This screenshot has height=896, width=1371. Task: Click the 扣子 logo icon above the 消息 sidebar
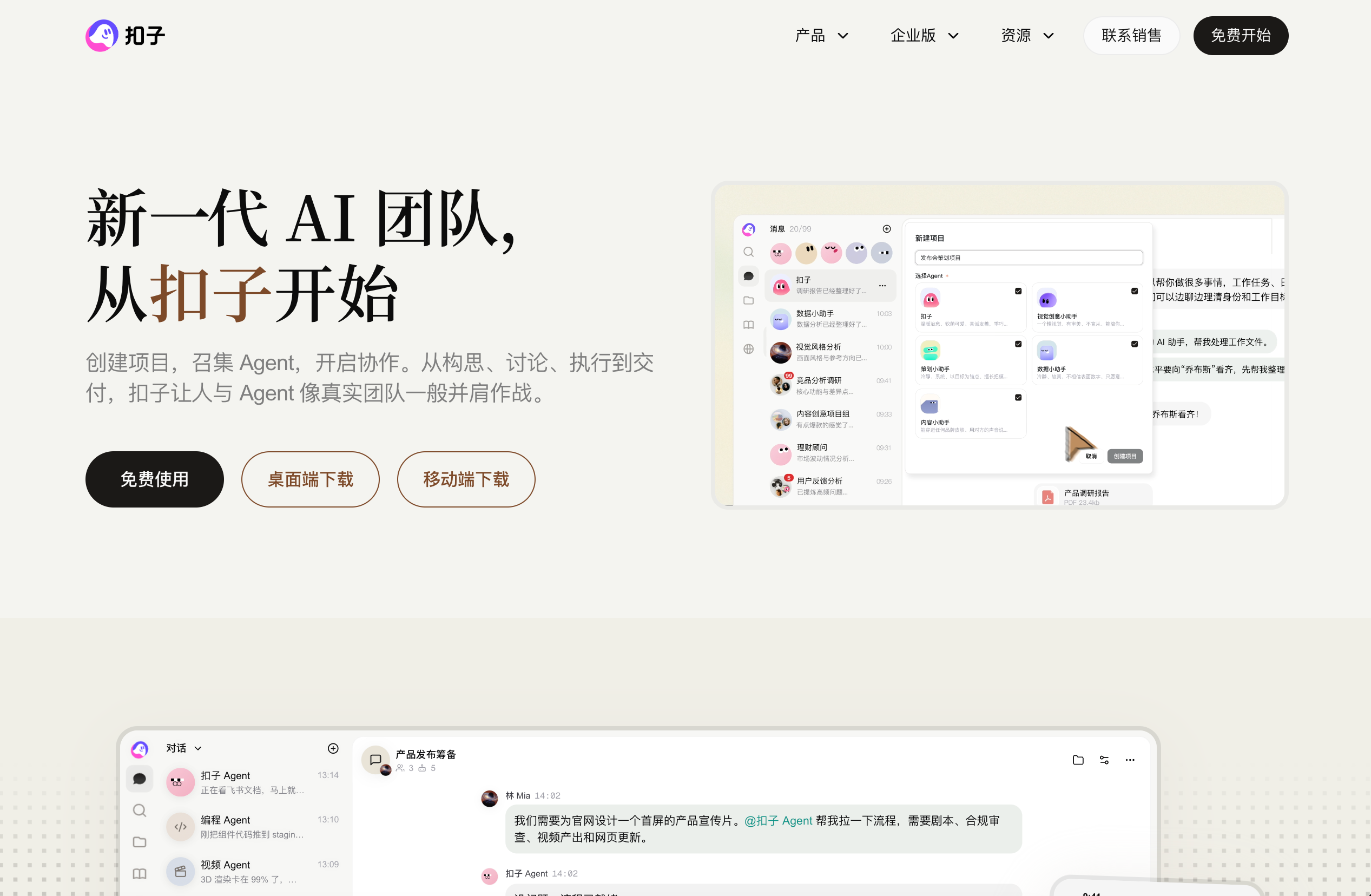pos(748,229)
